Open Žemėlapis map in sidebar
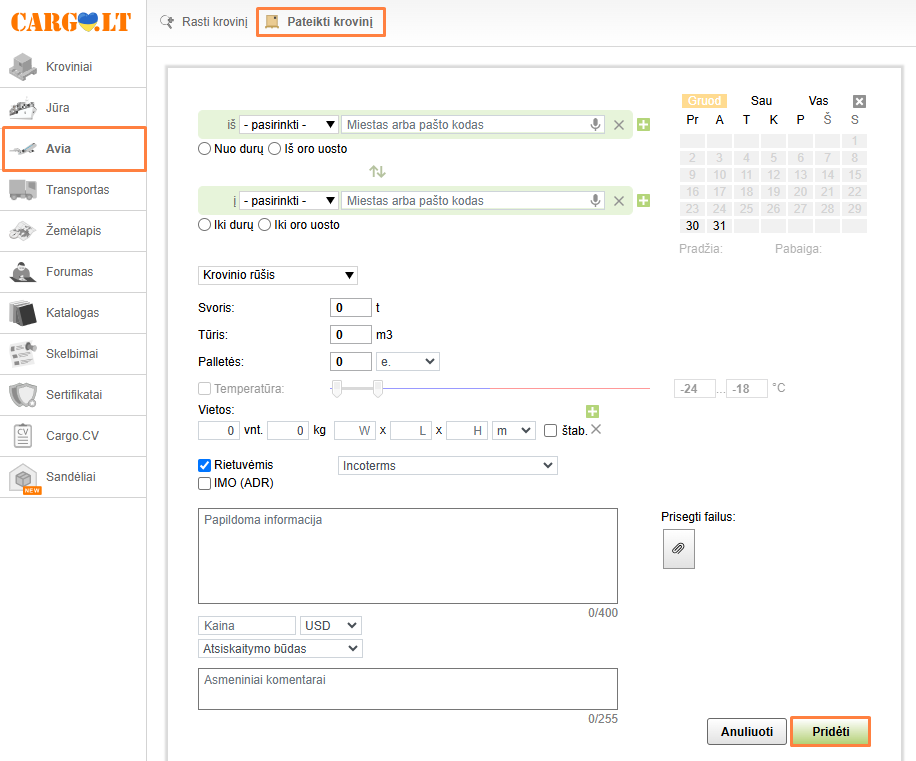 [x=73, y=231]
